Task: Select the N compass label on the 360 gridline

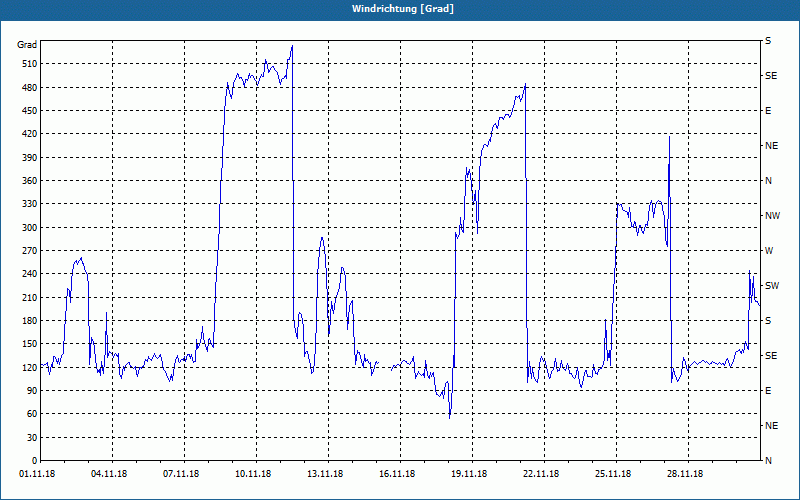Action: point(768,181)
